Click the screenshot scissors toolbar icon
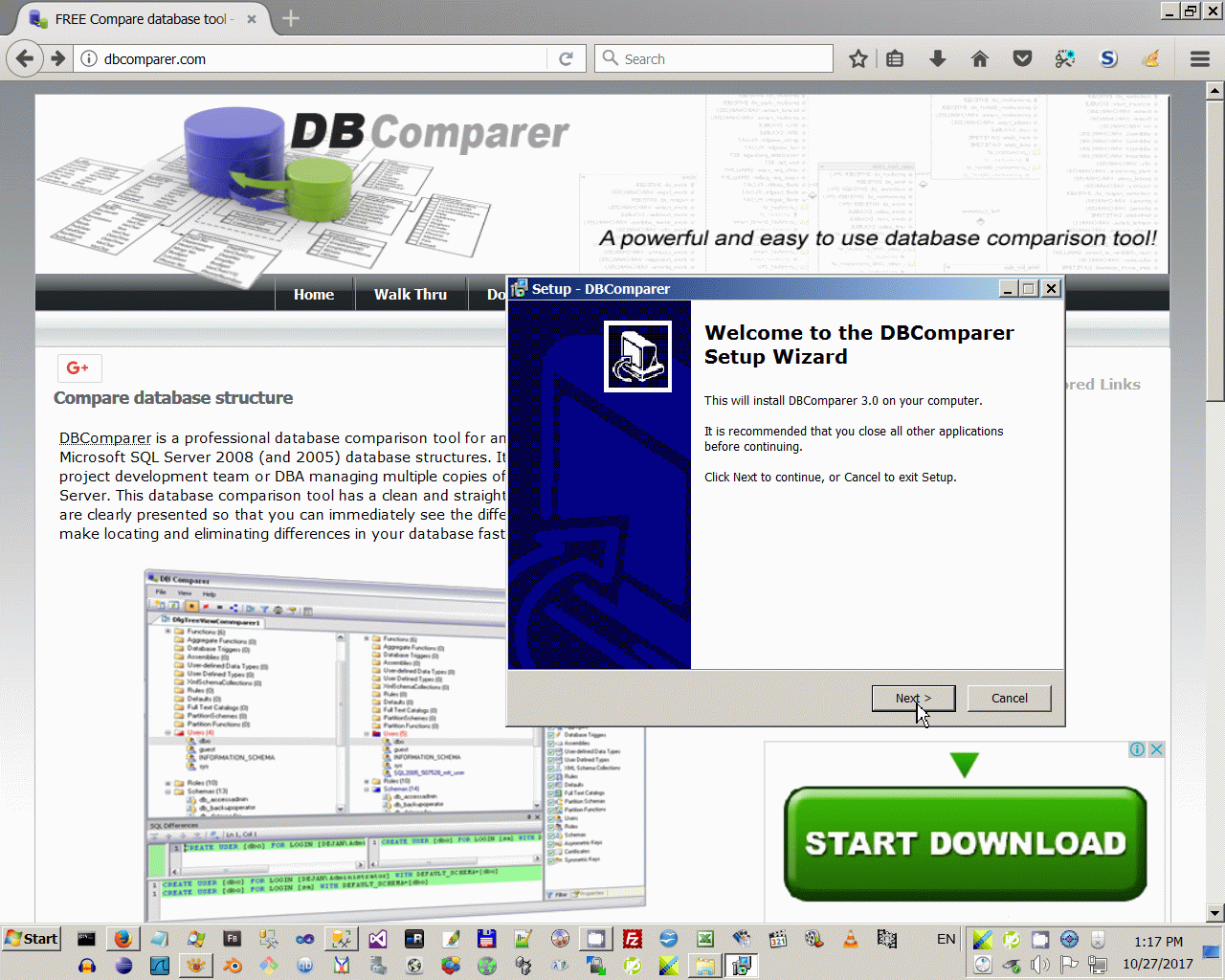This screenshot has height=980, width=1225. click(1065, 58)
